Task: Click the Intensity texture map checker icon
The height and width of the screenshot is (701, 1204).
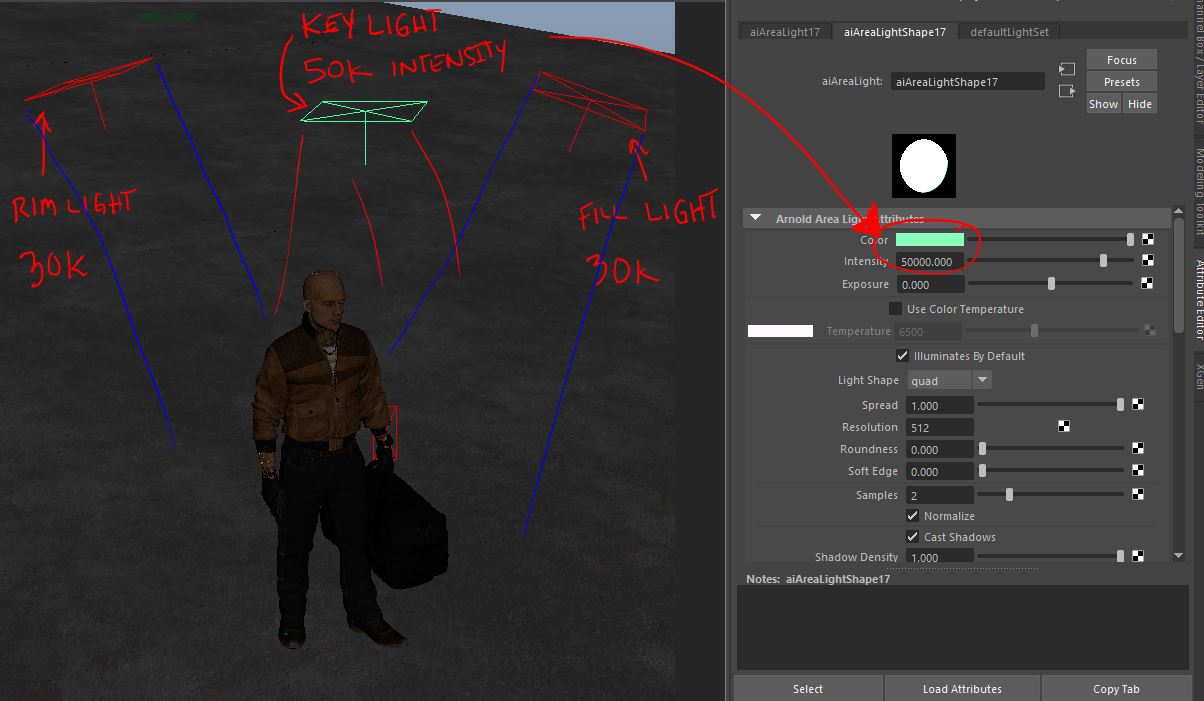Action: click(1148, 261)
